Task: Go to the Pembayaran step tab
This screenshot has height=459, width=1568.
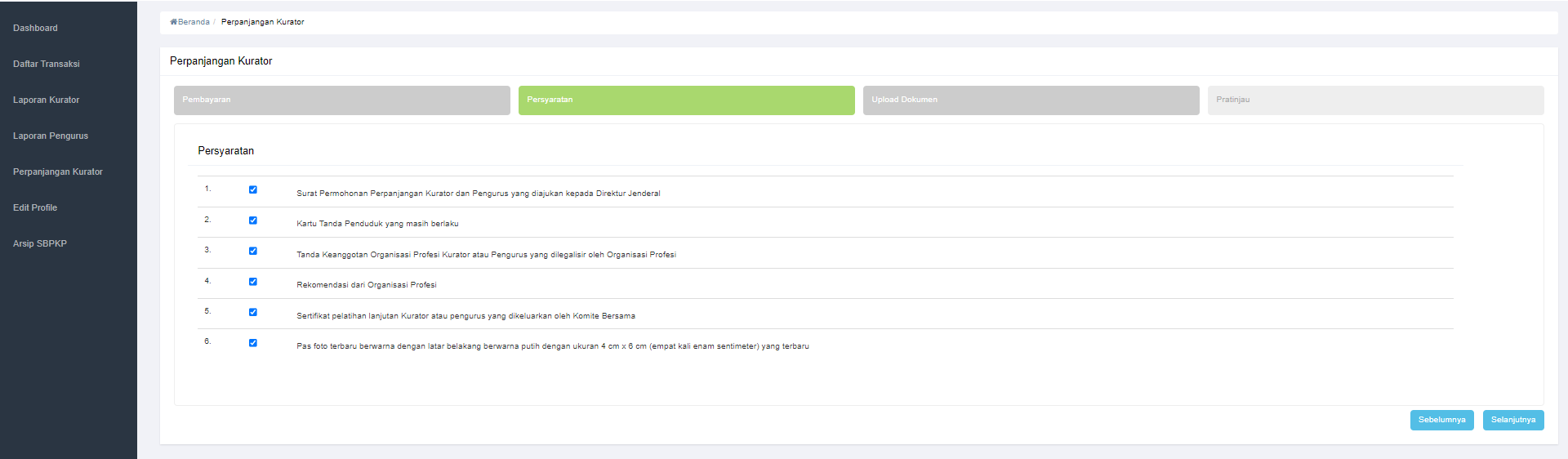Action: 342,100
